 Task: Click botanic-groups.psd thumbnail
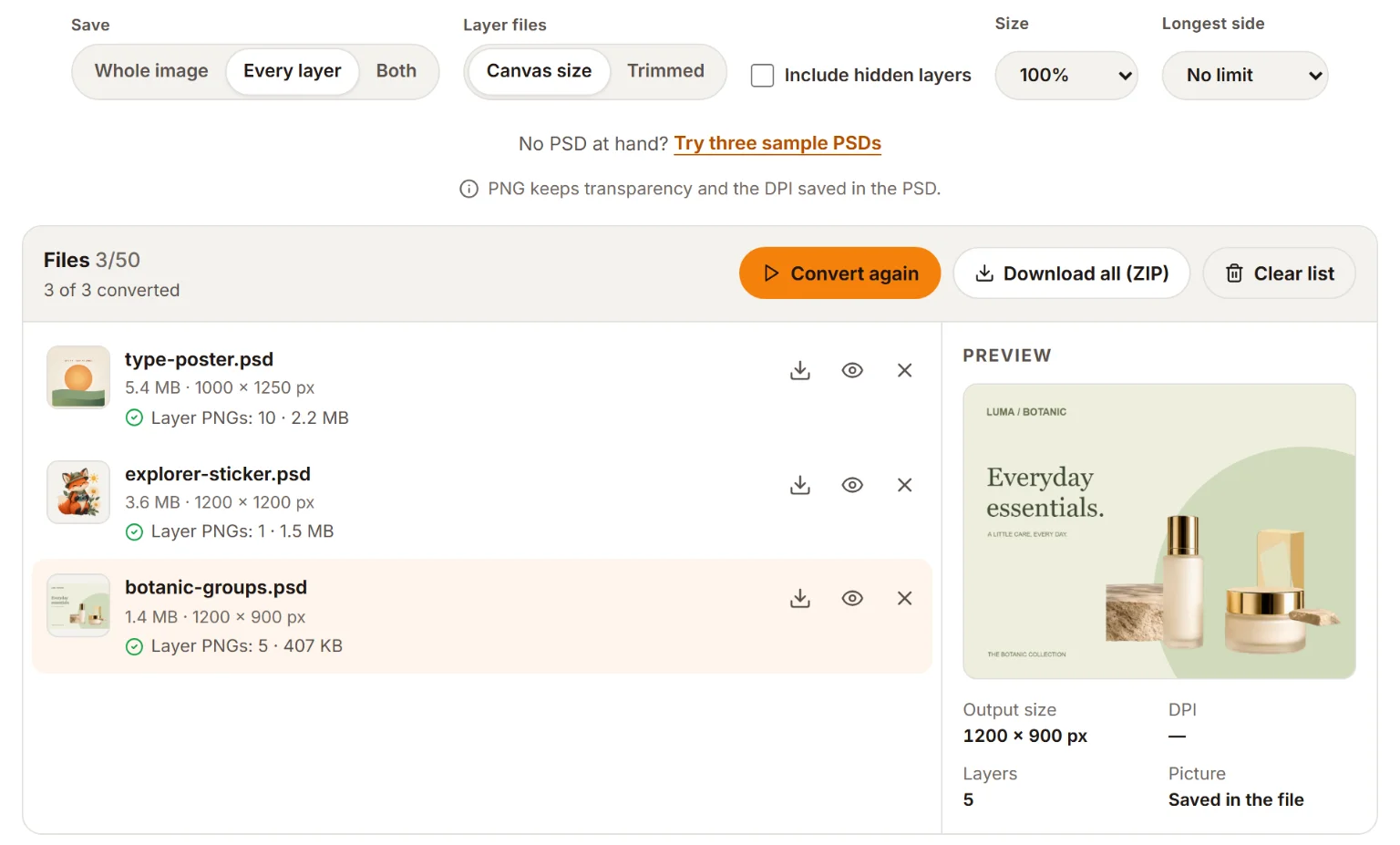[x=78, y=605]
